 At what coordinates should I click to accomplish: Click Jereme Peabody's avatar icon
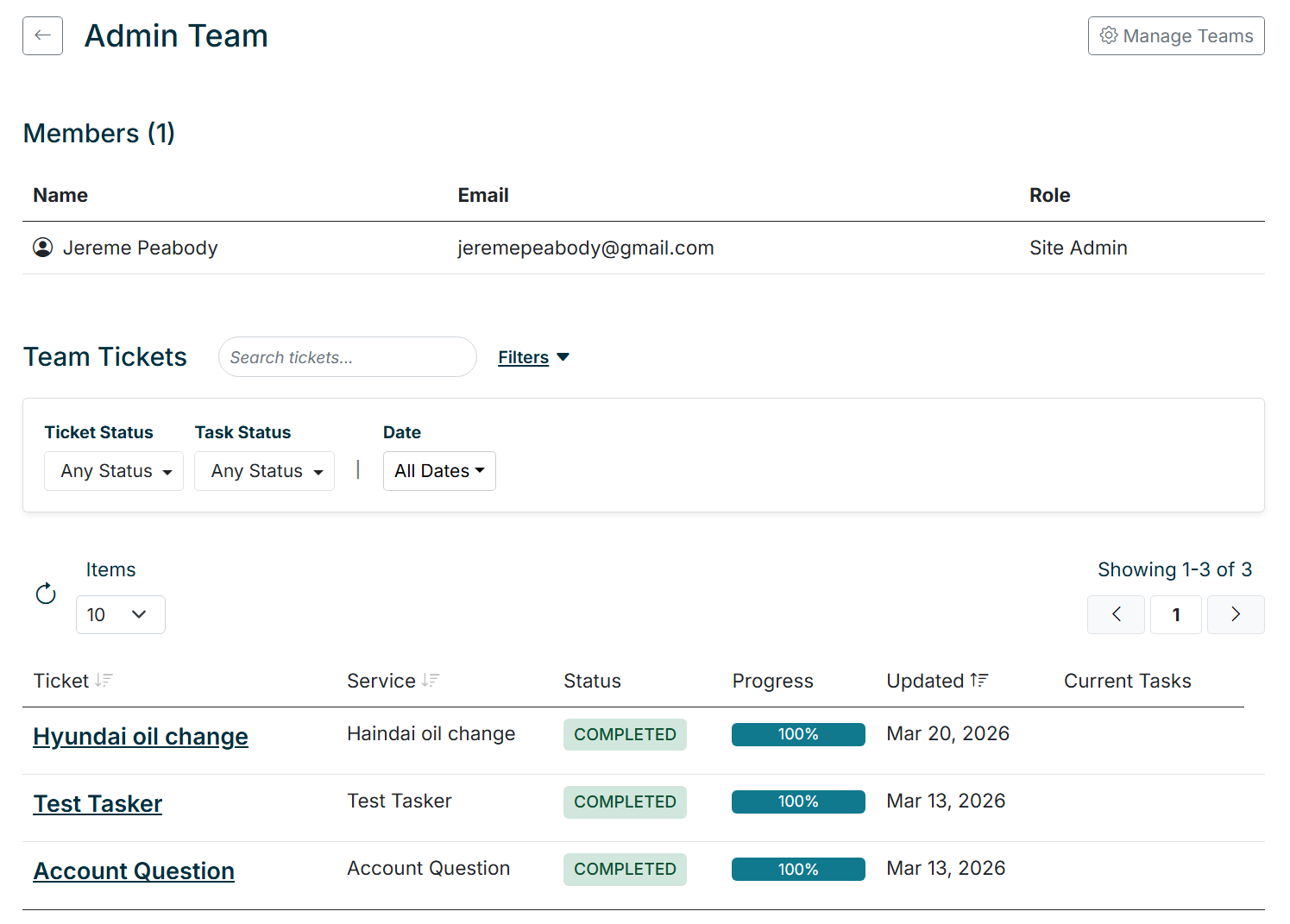[x=43, y=248]
